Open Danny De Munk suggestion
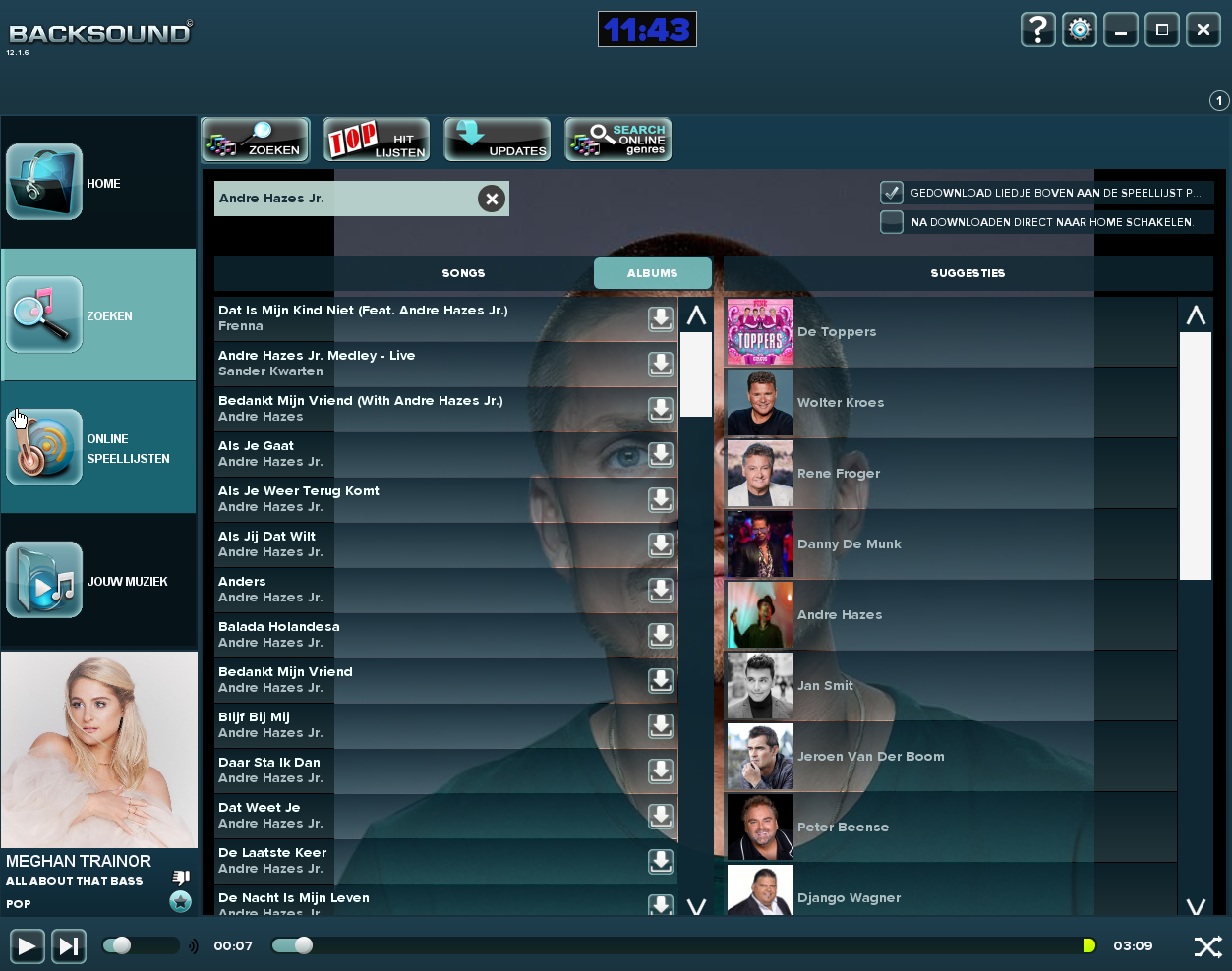1232x971 pixels. pyautogui.click(x=951, y=544)
